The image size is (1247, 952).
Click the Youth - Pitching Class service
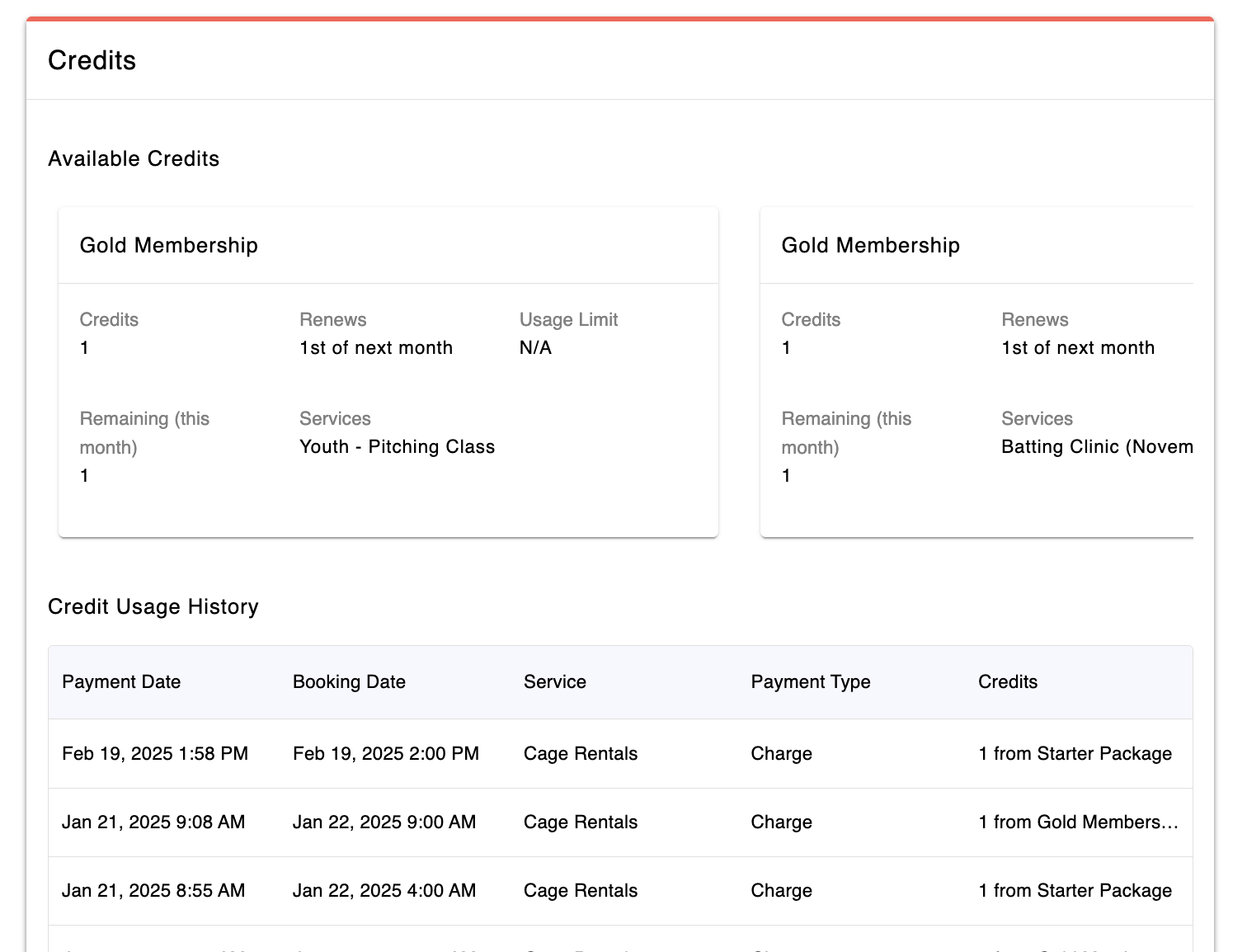coord(397,447)
